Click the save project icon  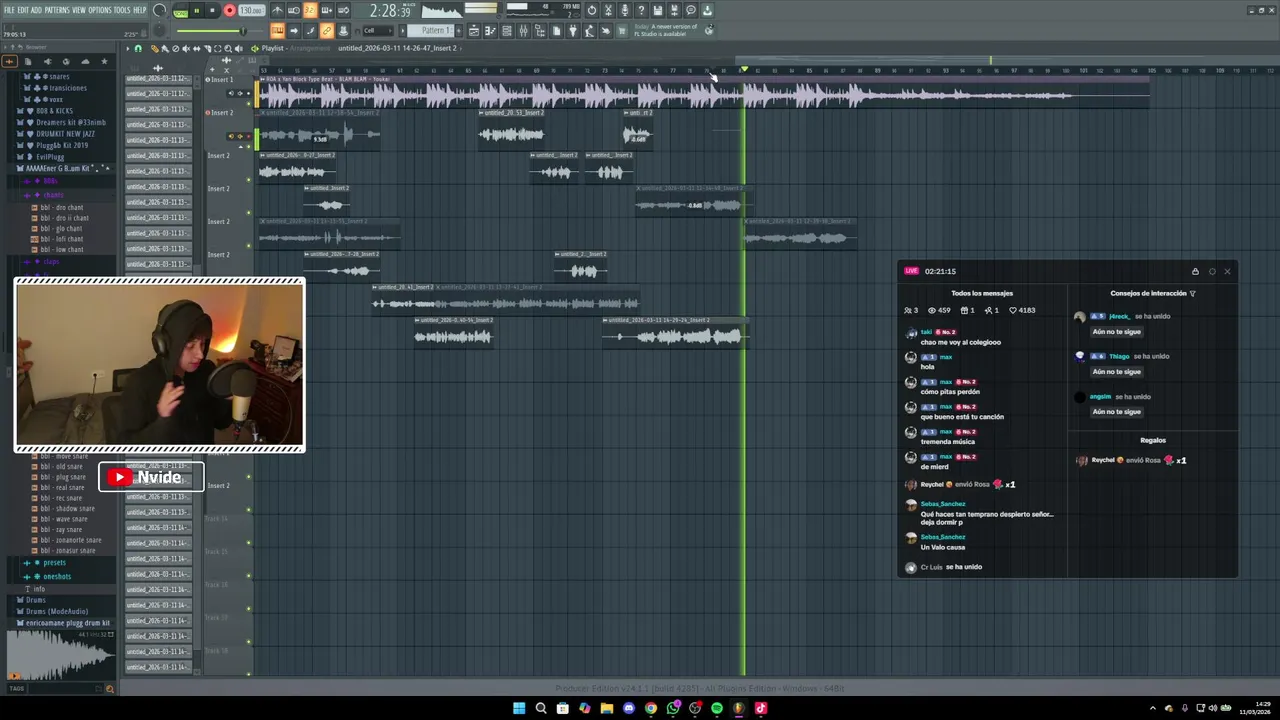(657, 11)
